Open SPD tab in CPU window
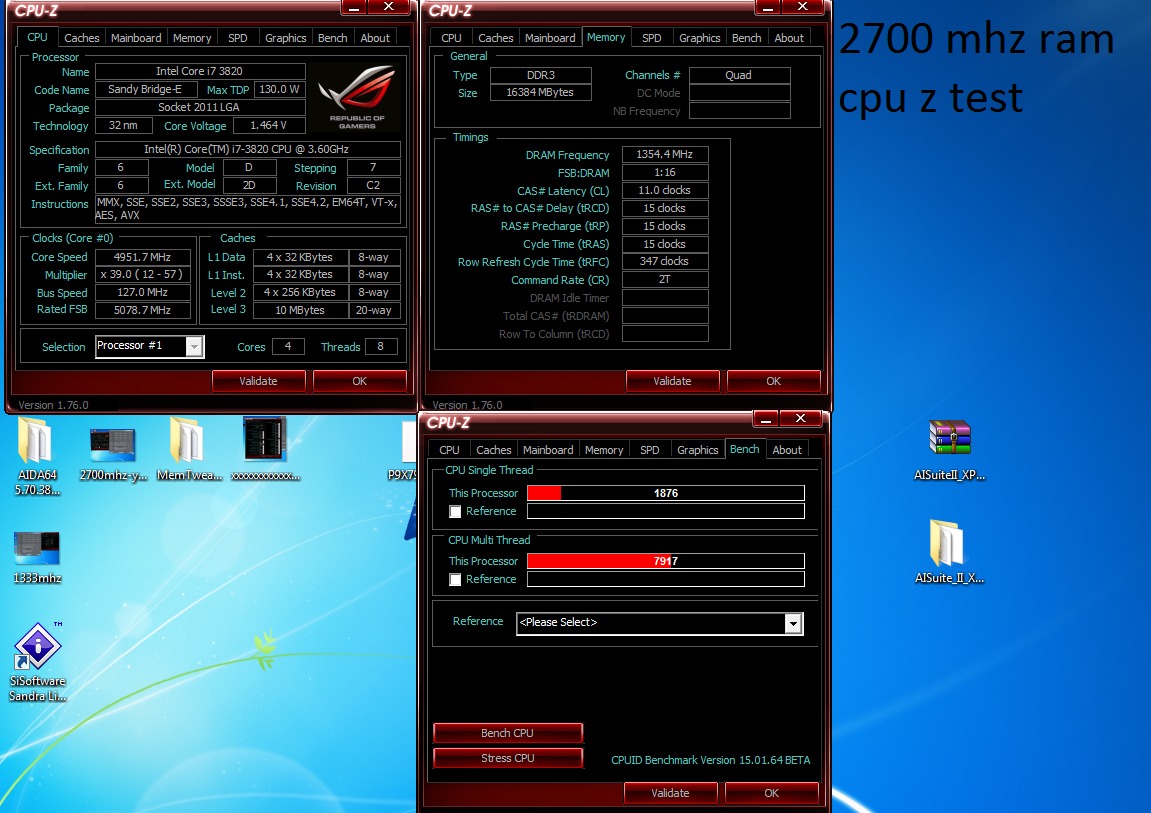Screen dimensions: 1151x813 coord(238,38)
